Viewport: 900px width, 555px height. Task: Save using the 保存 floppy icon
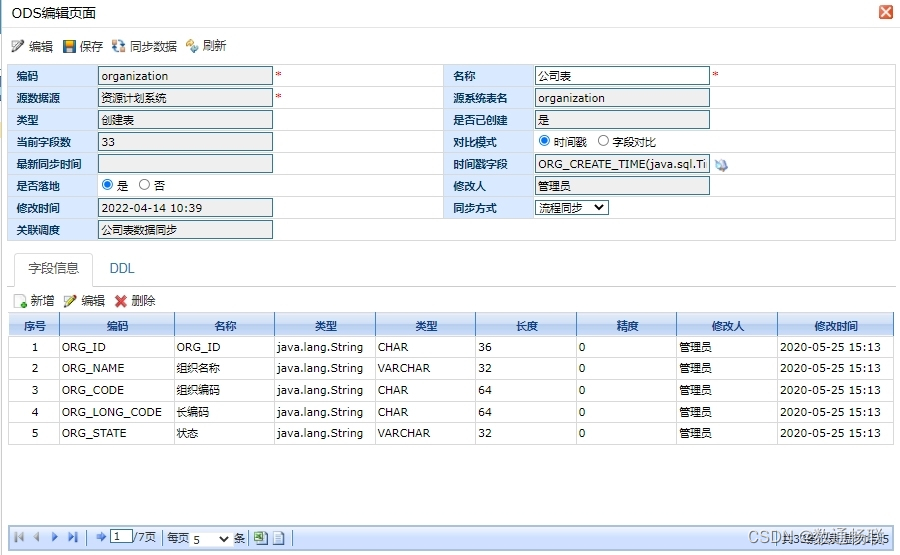point(69,46)
